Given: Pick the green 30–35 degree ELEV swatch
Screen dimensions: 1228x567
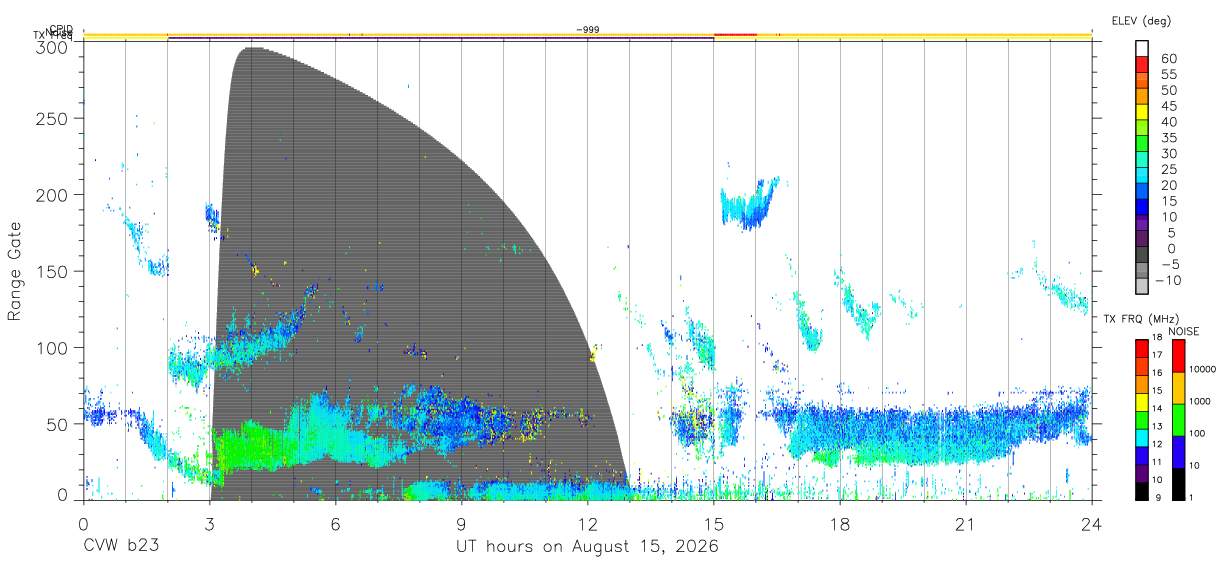Looking at the screenshot, I should click(x=1142, y=145).
